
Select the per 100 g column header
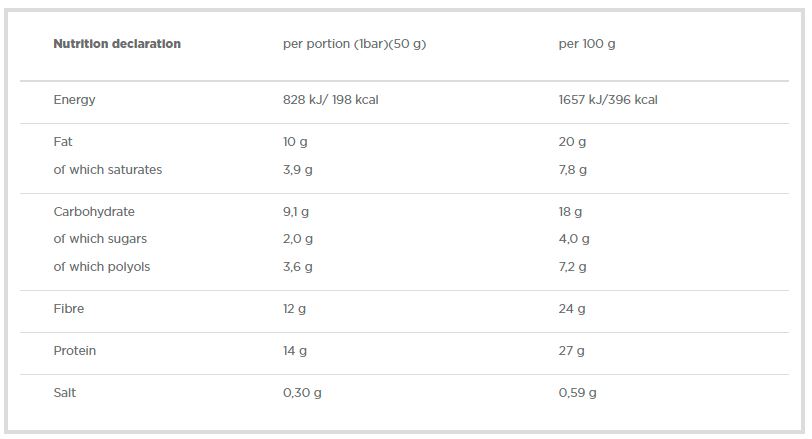[x=588, y=44]
